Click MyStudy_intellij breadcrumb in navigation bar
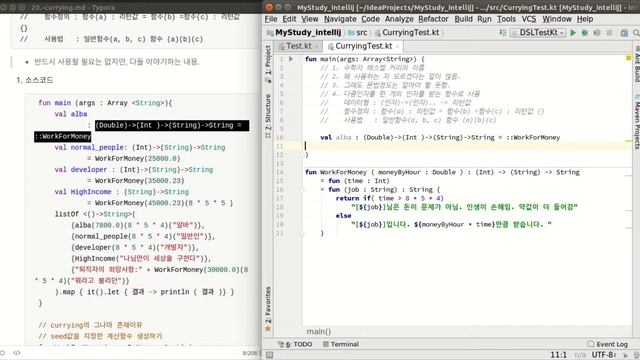This screenshot has height=360, width=640. (304, 32)
